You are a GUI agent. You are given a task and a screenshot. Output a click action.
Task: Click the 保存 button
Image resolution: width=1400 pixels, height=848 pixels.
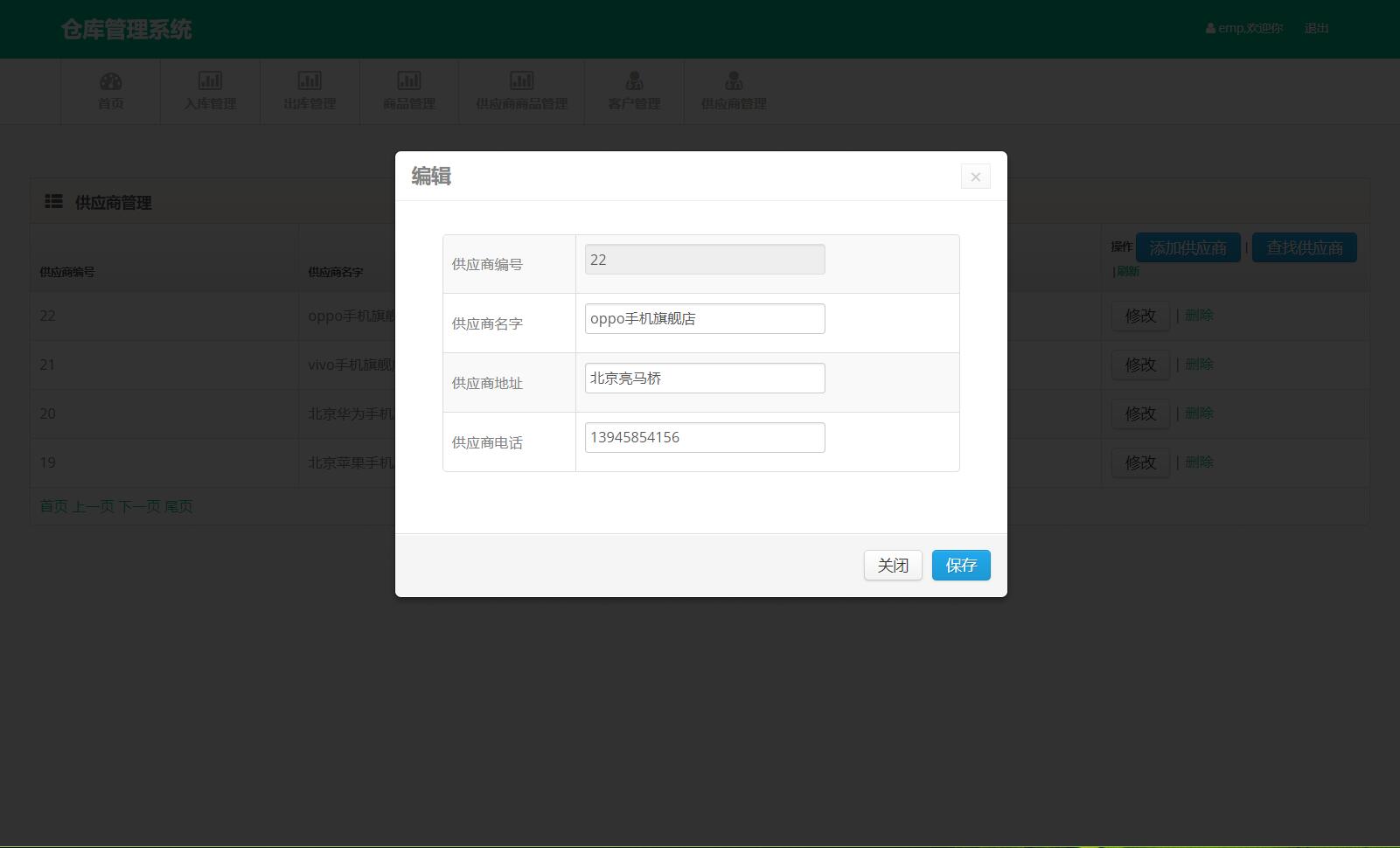coord(961,565)
